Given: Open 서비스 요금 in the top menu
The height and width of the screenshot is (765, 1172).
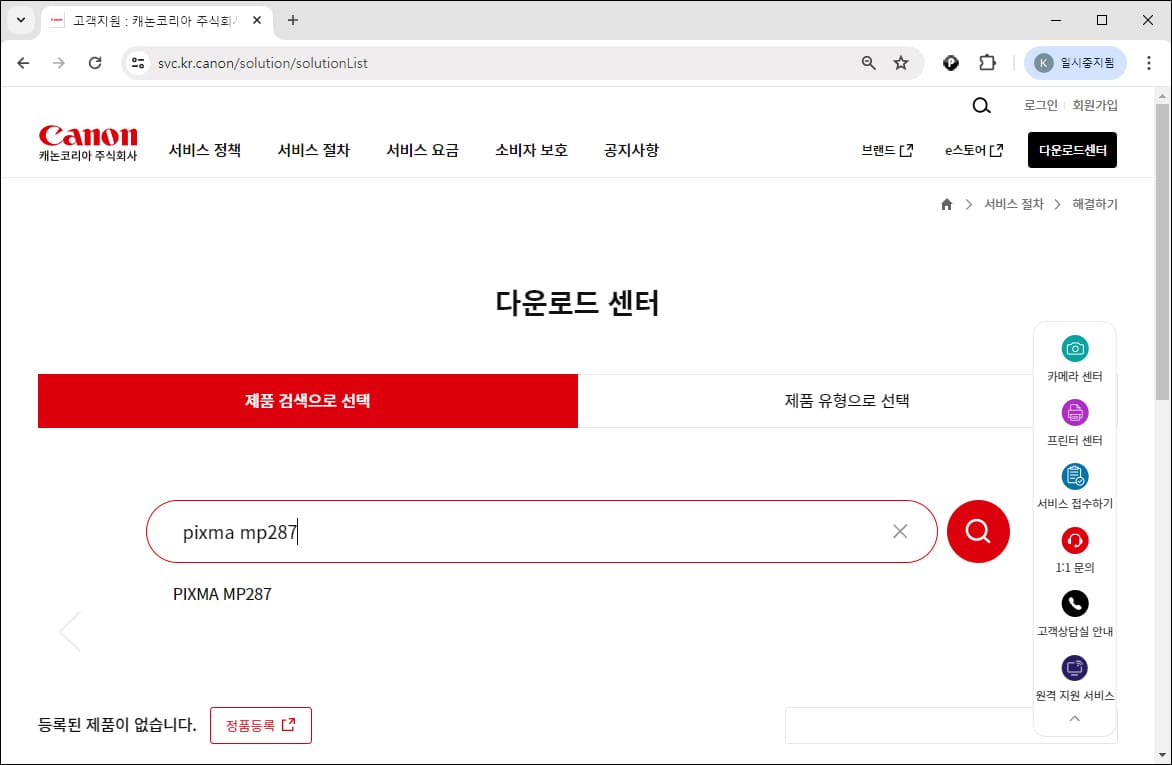Looking at the screenshot, I should tap(423, 150).
